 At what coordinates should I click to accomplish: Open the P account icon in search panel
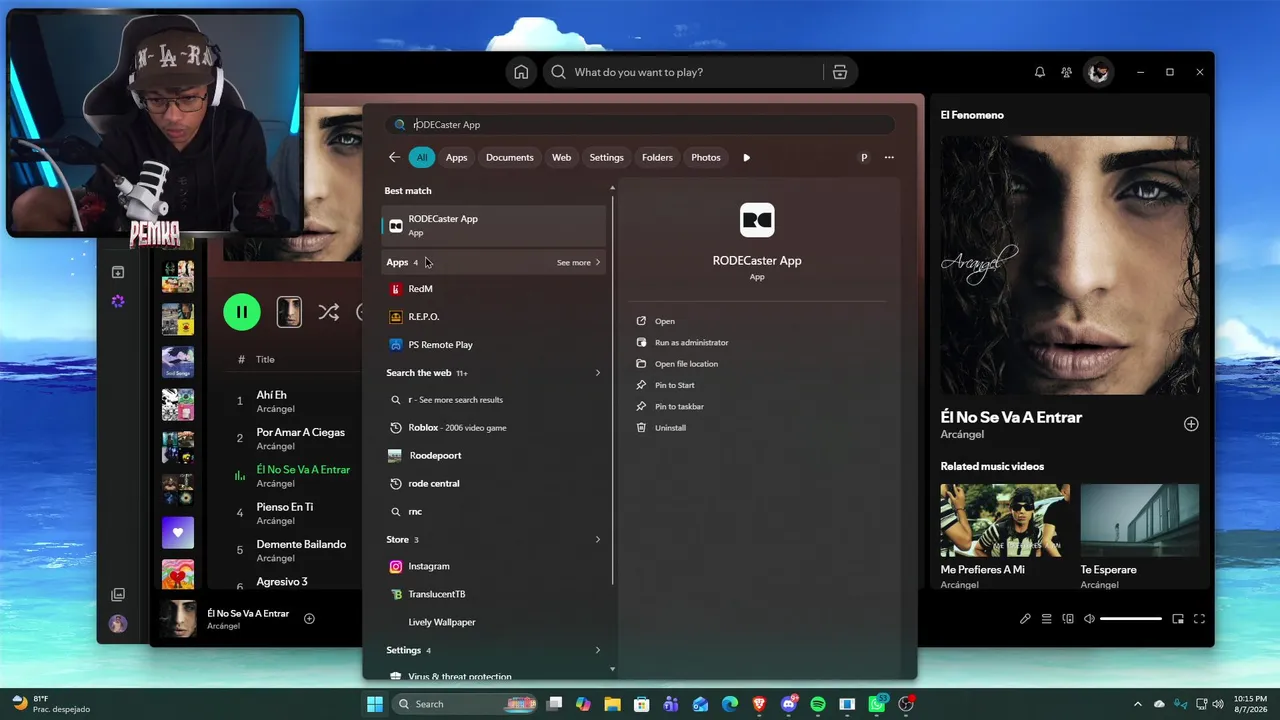[864, 157]
